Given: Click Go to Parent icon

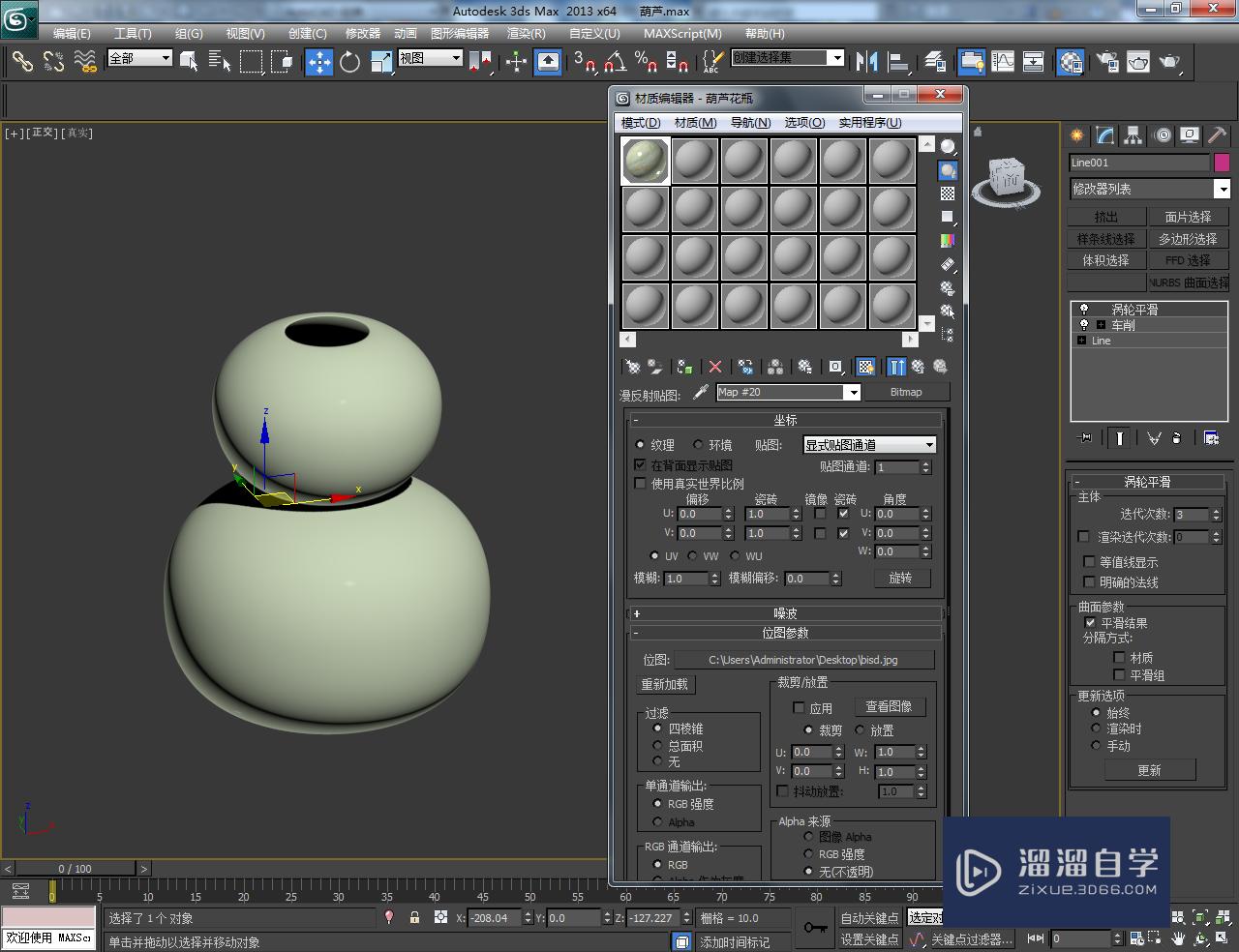Looking at the screenshot, I should point(918,367).
